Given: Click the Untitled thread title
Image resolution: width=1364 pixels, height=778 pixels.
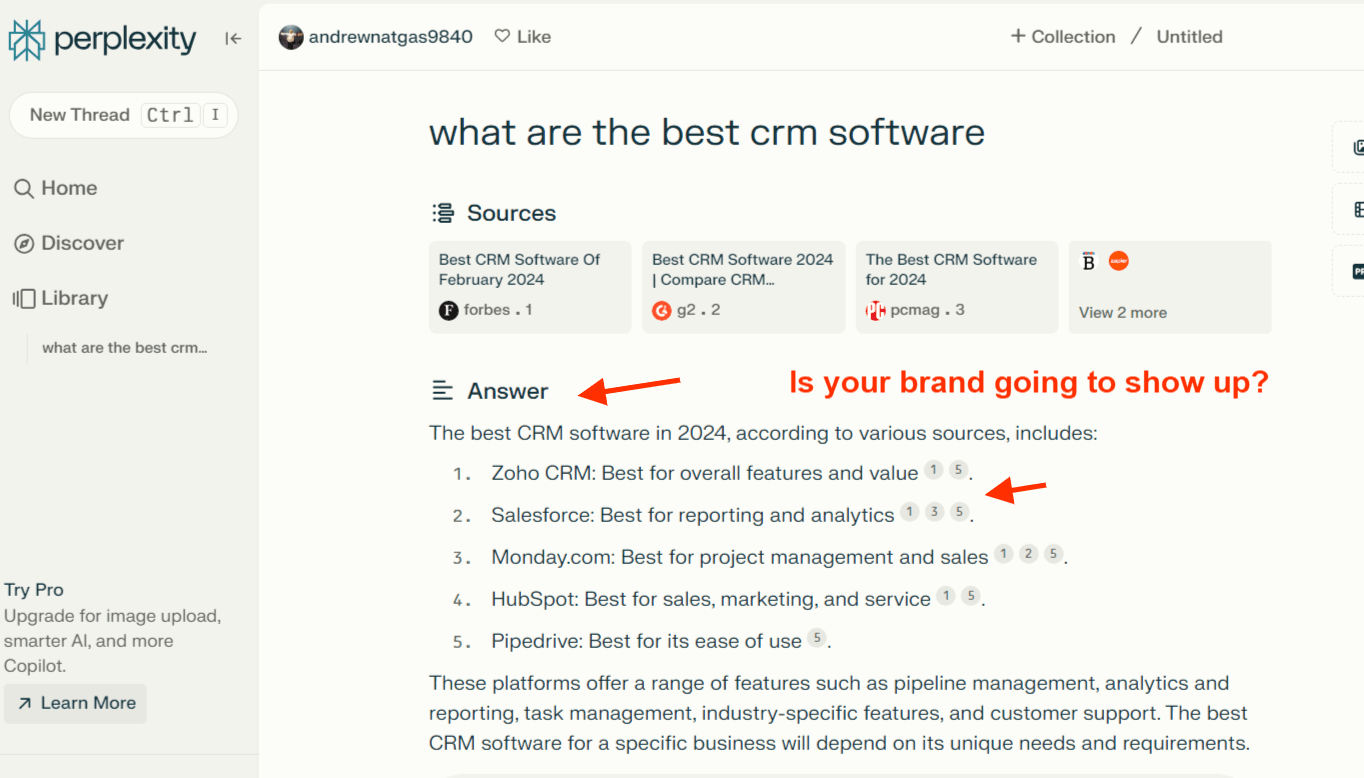Looking at the screenshot, I should 1189,37.
